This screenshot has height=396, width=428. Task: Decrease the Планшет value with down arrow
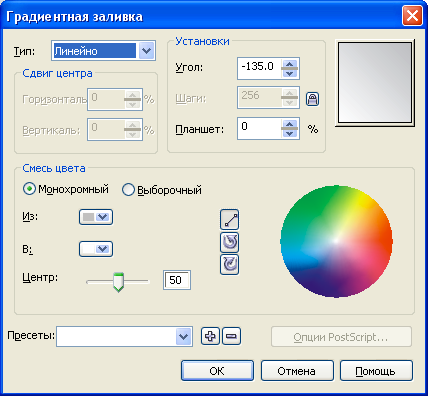[x=290, y=133]
